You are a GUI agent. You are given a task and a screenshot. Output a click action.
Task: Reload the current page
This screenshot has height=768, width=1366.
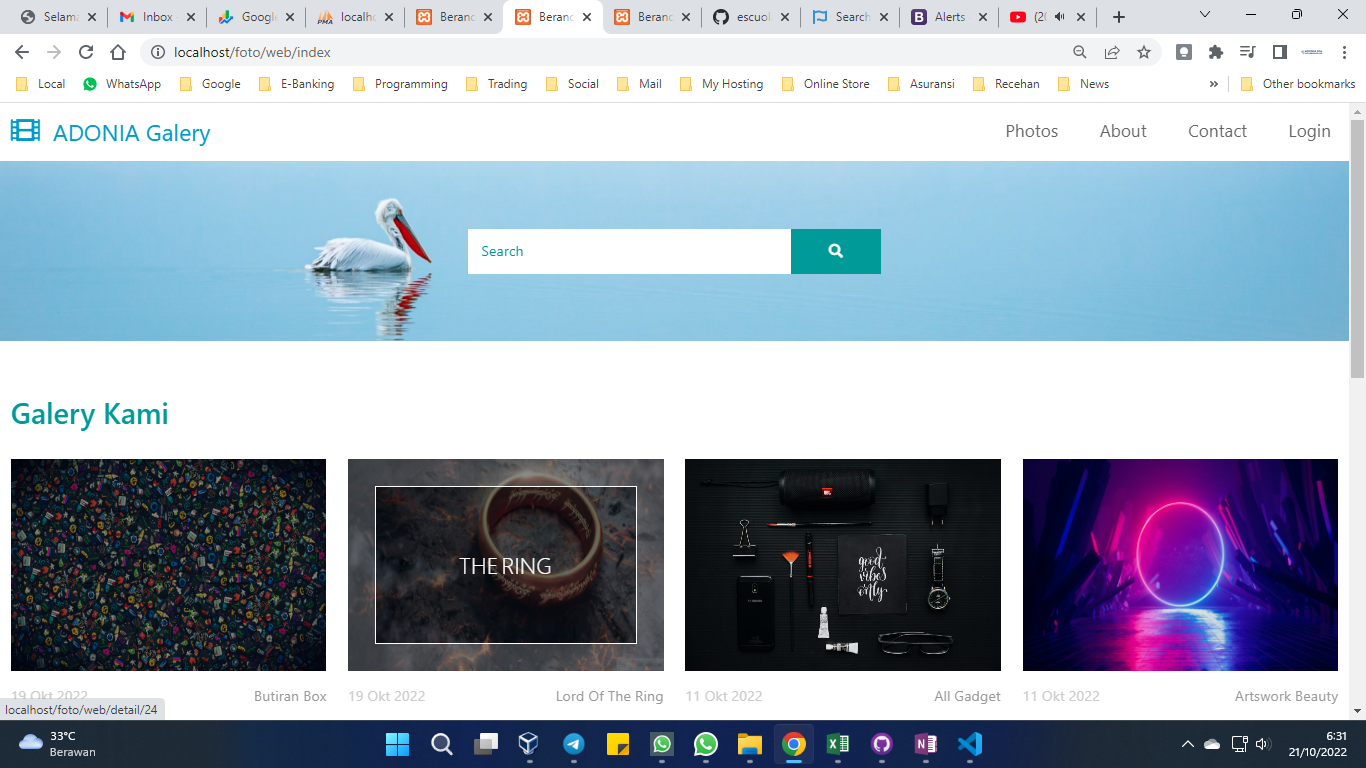(x=86, y=52)
